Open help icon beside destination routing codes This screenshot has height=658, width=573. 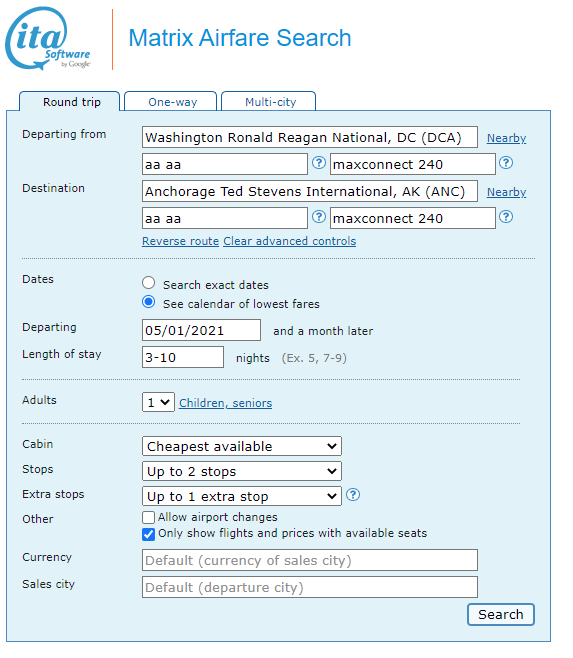click(x=319, y=217)
